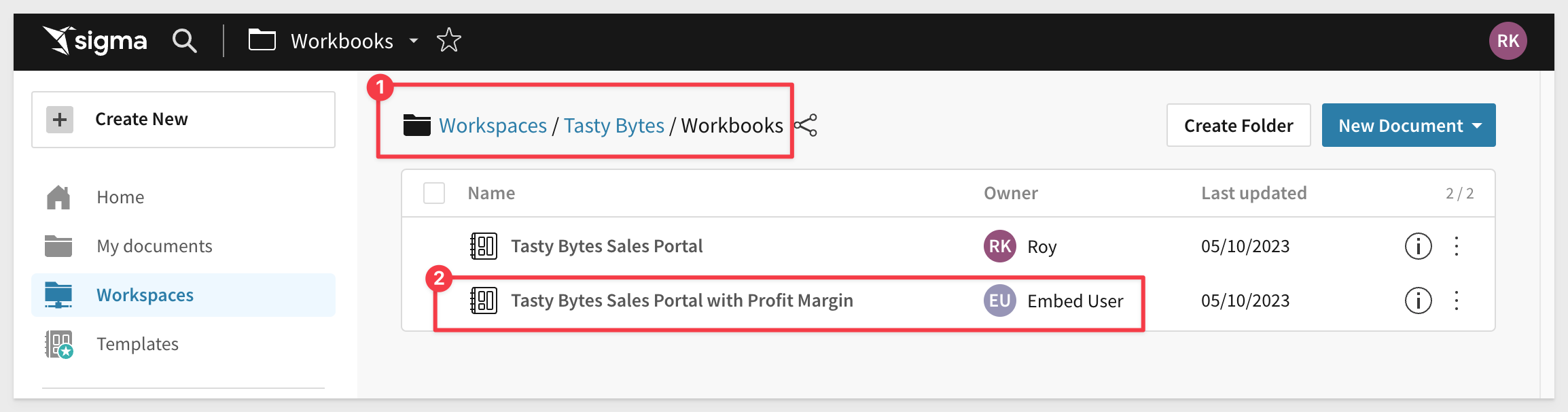Follow the Tasty Bytes breadcrumb link
This screenshot has width=1568, height=412.
point(613,126)
